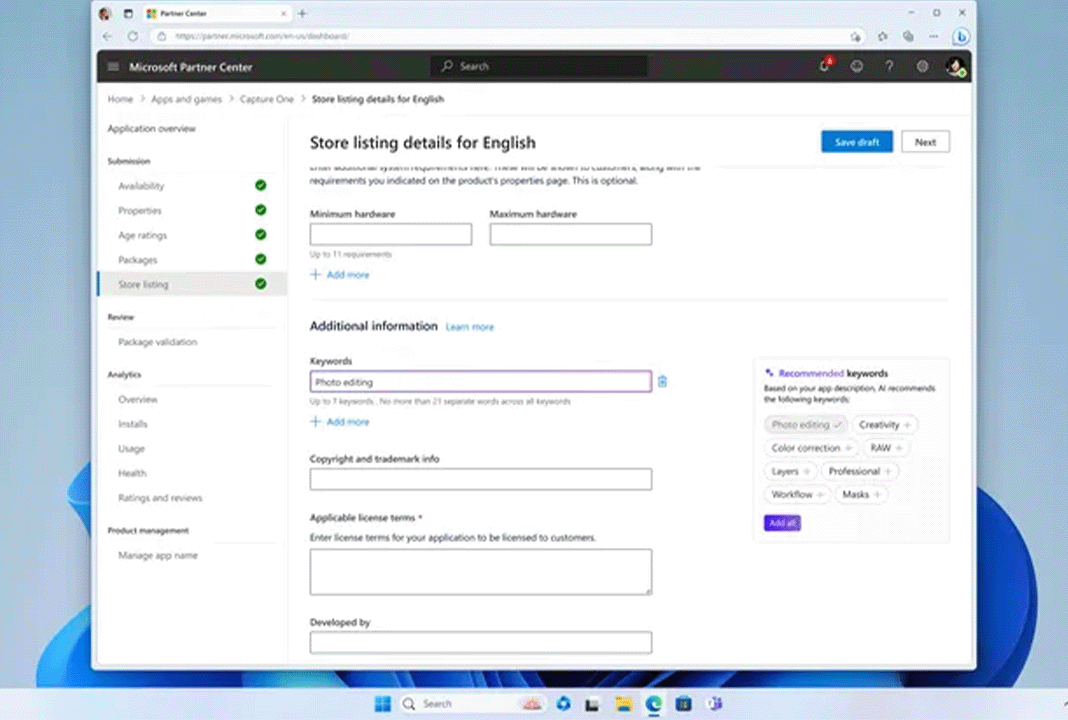1068x720 pixels.
Task: Delete the Photo editing keyword with the trash icon
Action: pos(662,381)
